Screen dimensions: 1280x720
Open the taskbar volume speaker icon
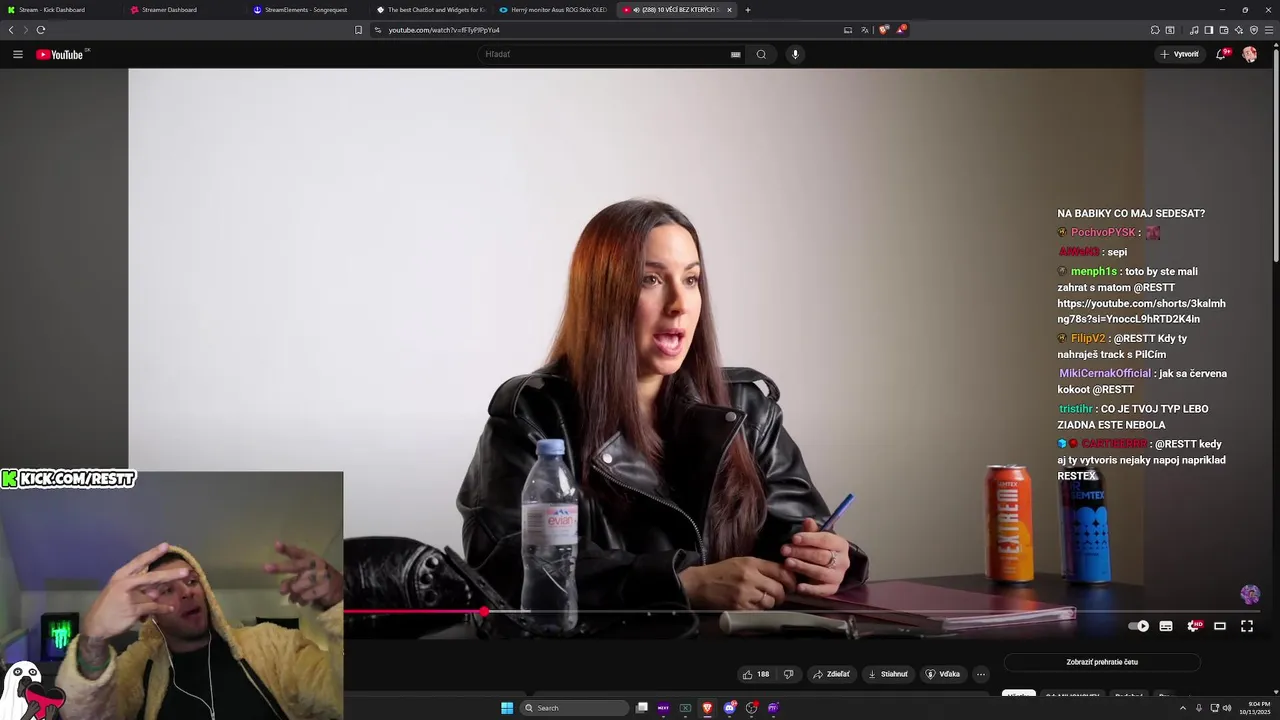[1227, 708]
